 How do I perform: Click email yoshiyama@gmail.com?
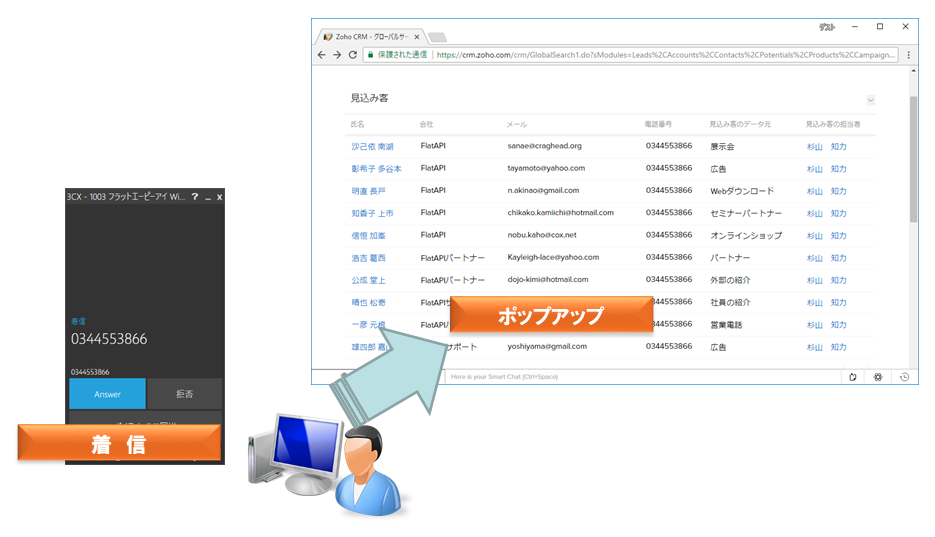pyautogui.click(x=547, y=346)
